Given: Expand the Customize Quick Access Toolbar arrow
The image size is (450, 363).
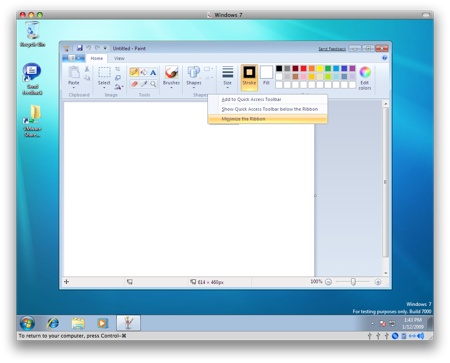Looking at the screenshot, I should [105, 48].
